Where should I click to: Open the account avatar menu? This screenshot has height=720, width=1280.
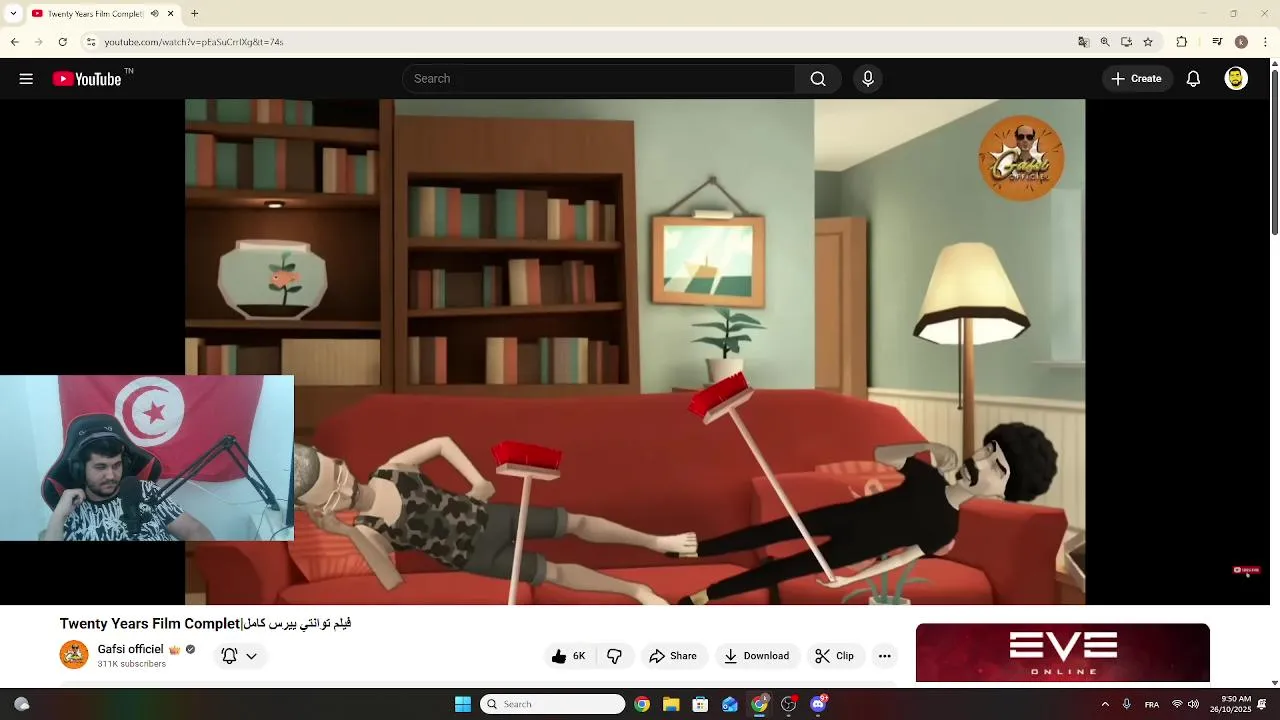tap(1236, 79)
